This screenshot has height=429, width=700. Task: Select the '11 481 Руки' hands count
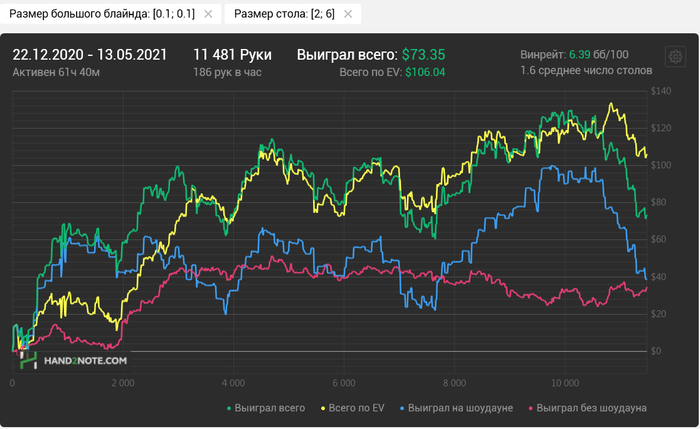tap(233, 54)
